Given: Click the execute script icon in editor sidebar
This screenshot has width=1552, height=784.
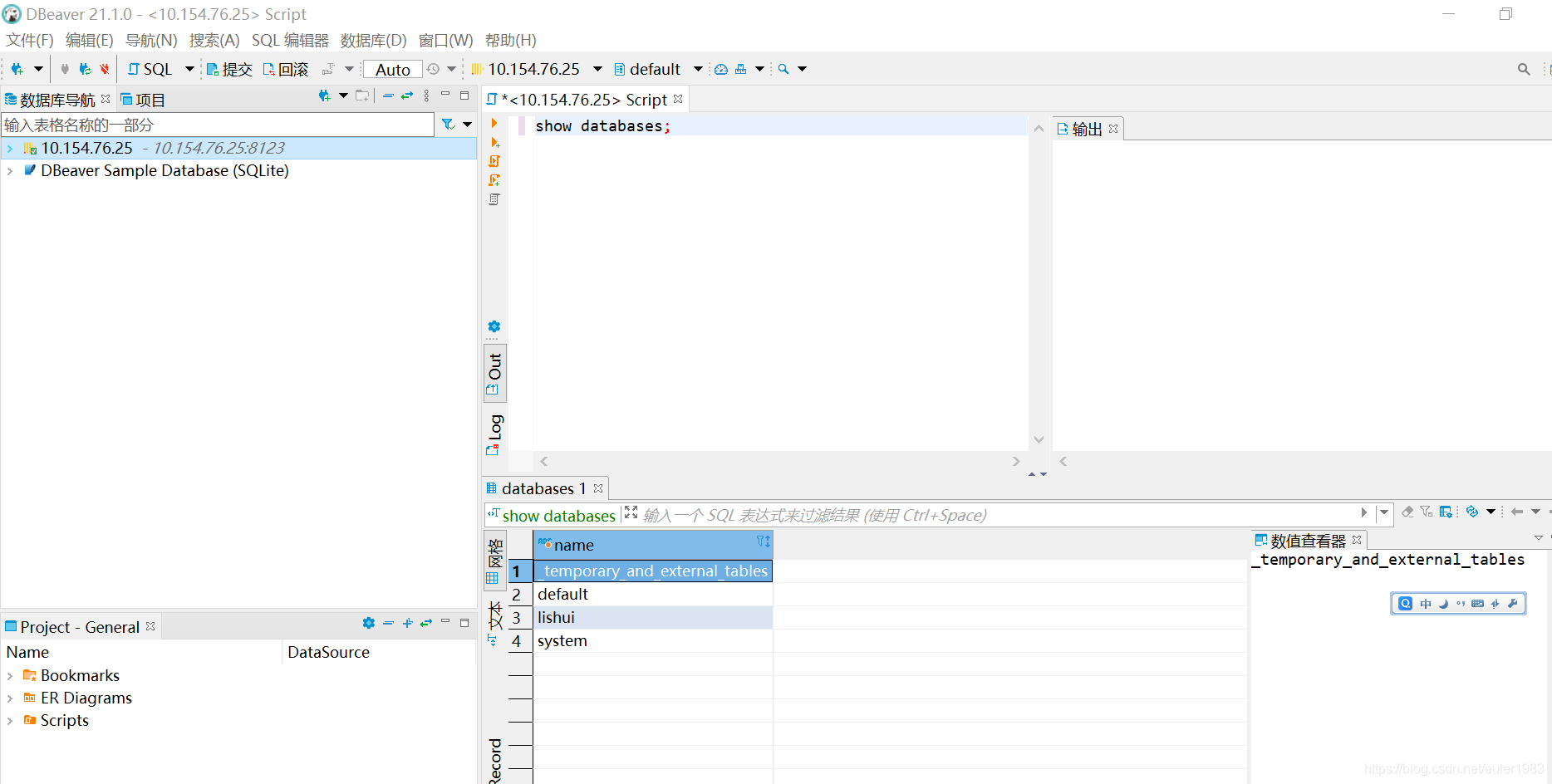Looking at the screenshot, I should [494, 161].
